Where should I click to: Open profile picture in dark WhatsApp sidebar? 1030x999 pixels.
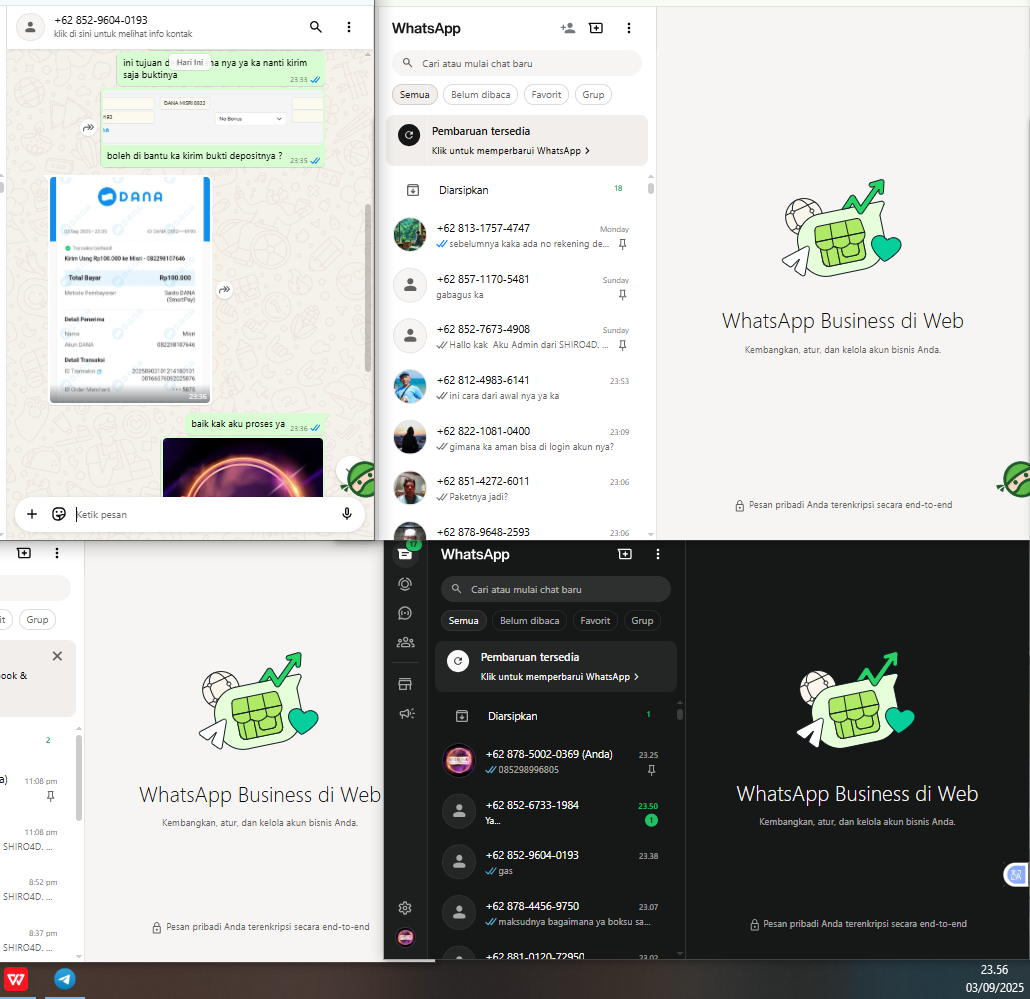[x=405, y=937]
